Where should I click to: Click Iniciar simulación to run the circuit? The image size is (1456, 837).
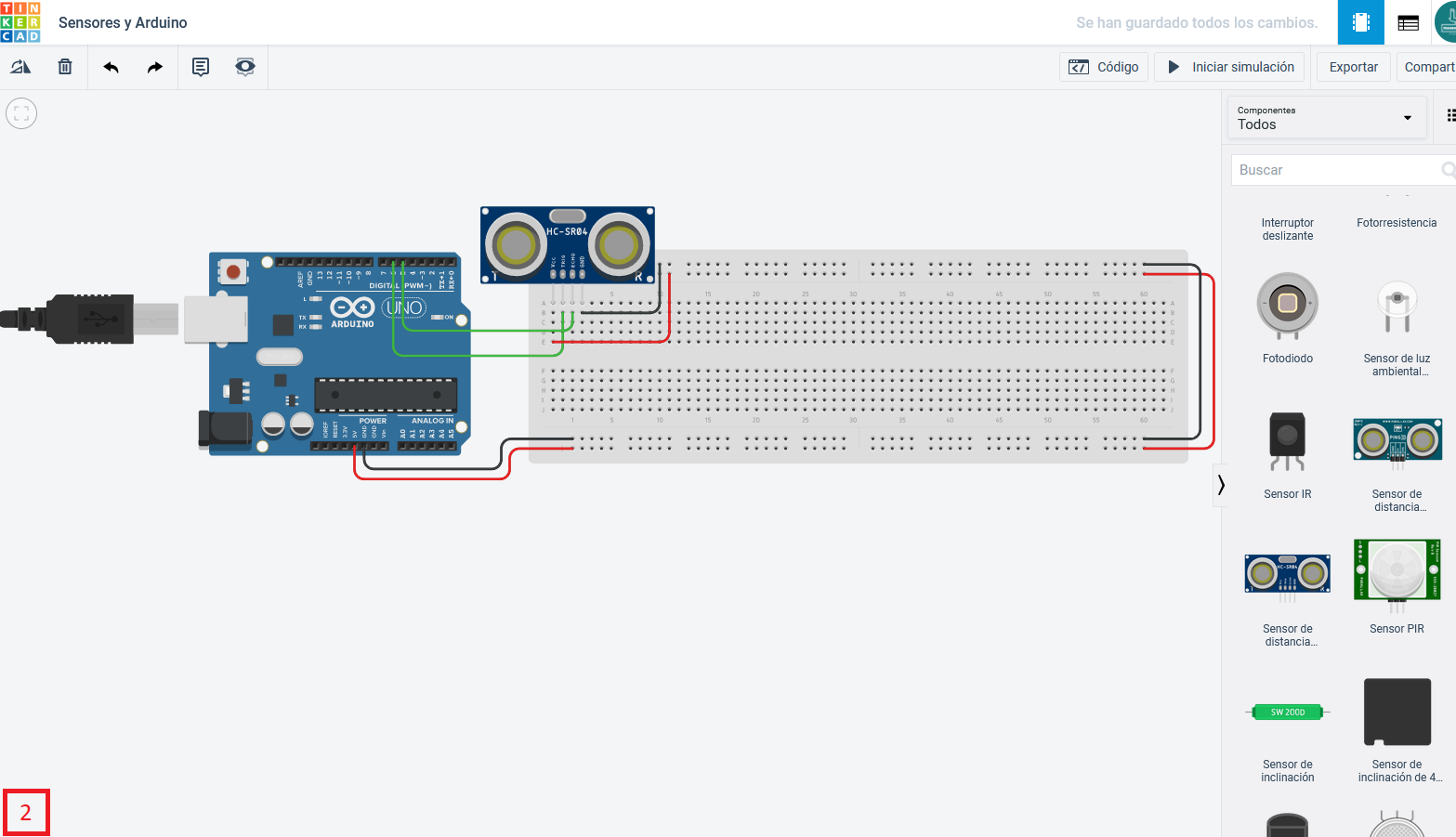point(1229,66)
